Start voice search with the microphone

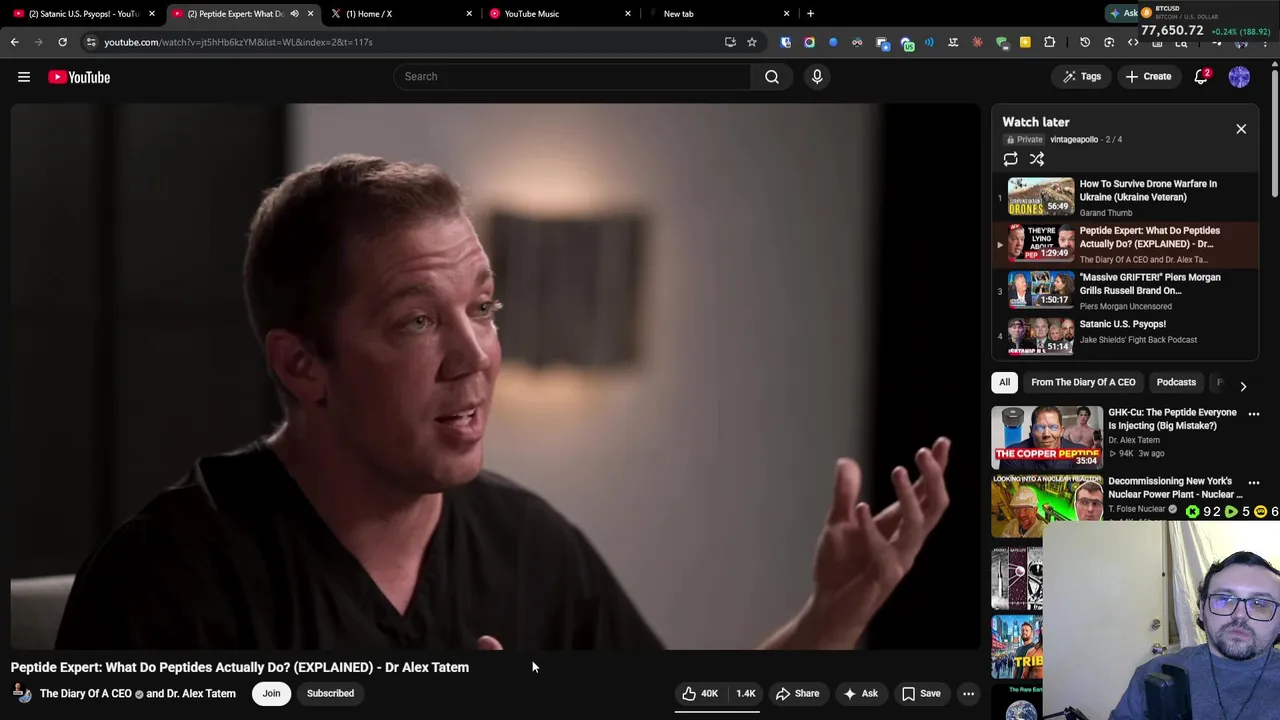817,77
